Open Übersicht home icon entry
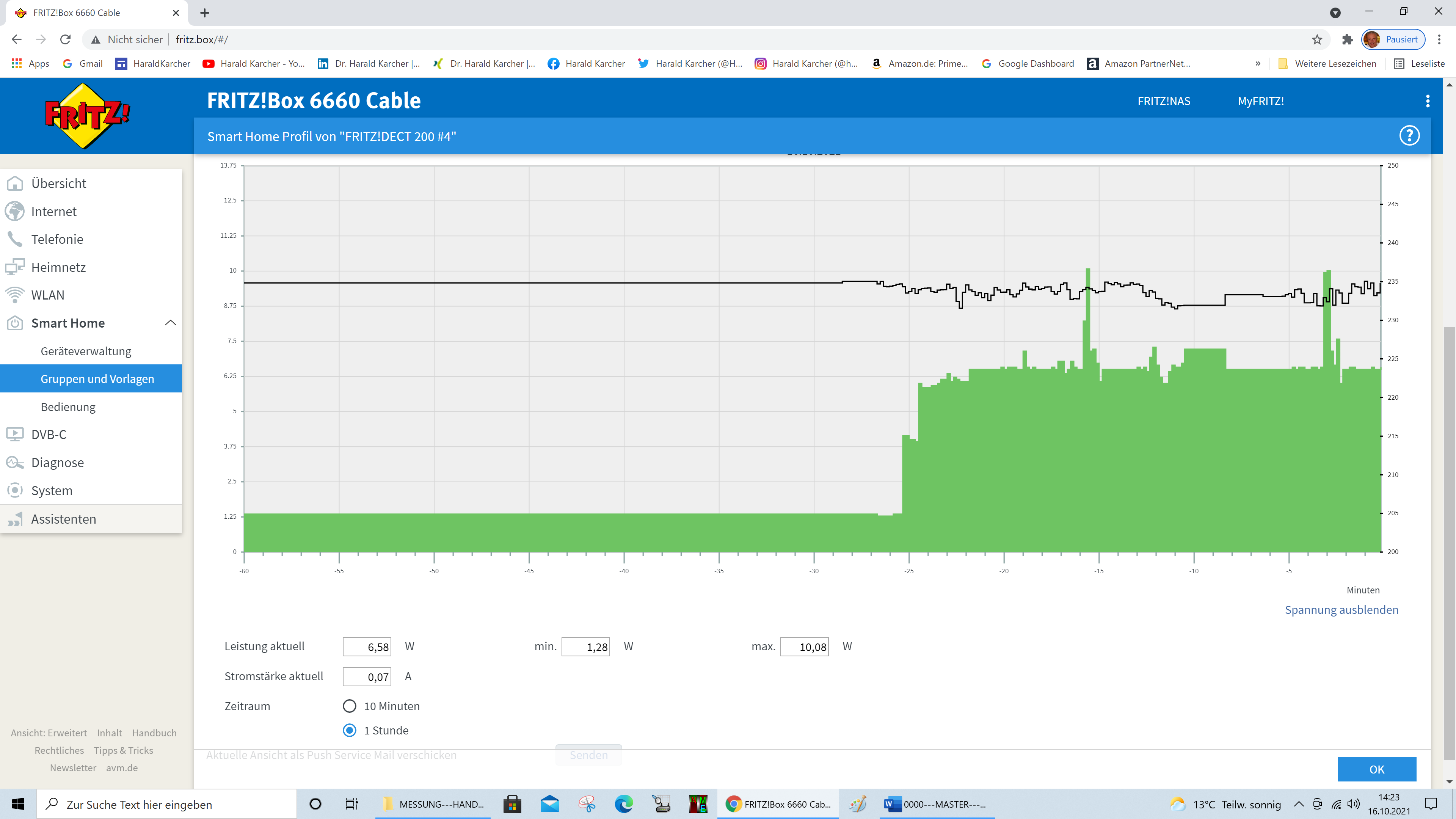Image resolution: width=1456 pixels, height=819 pixels. [58, 183]
